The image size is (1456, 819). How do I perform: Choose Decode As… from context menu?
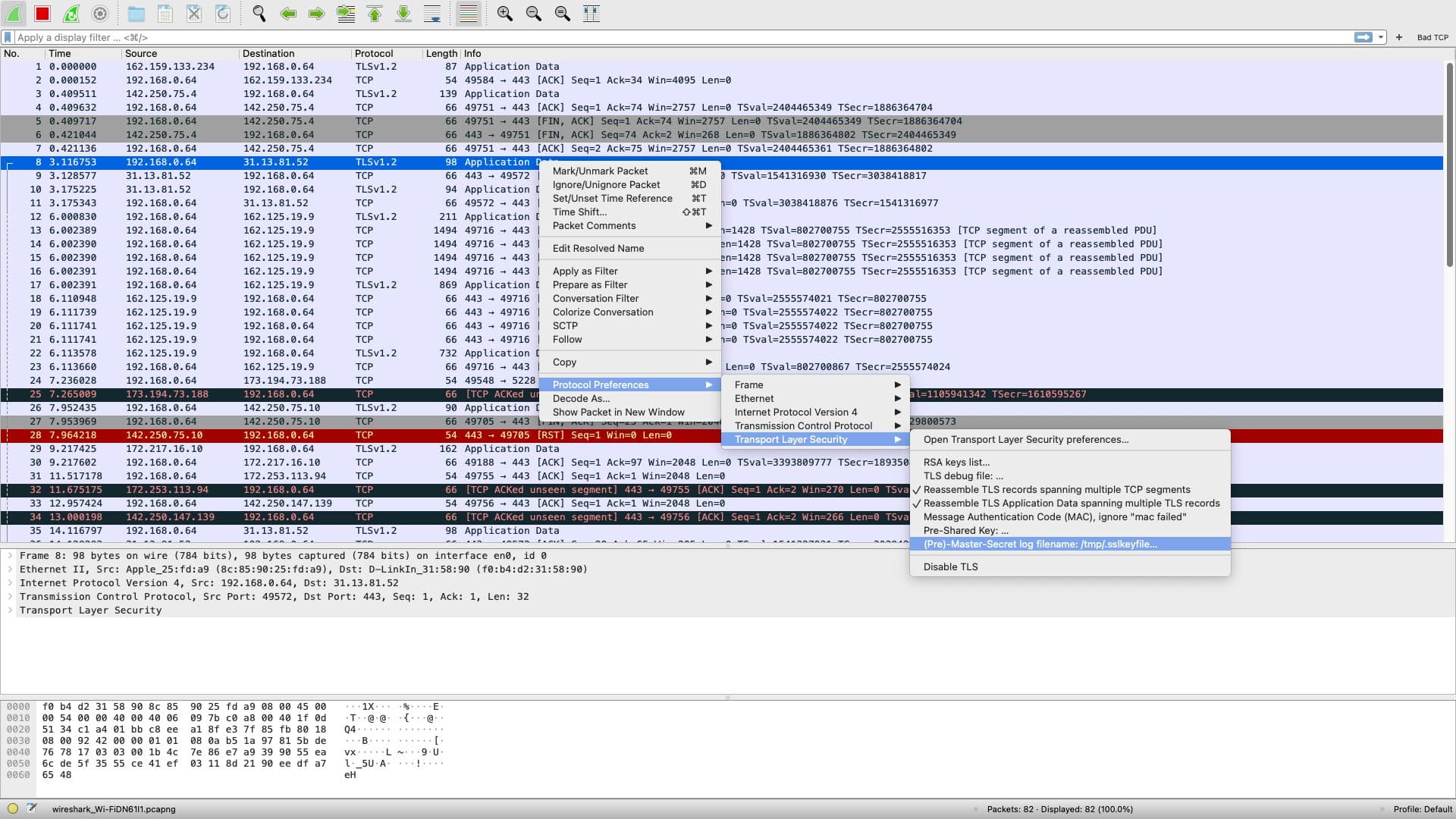(629, 399)
